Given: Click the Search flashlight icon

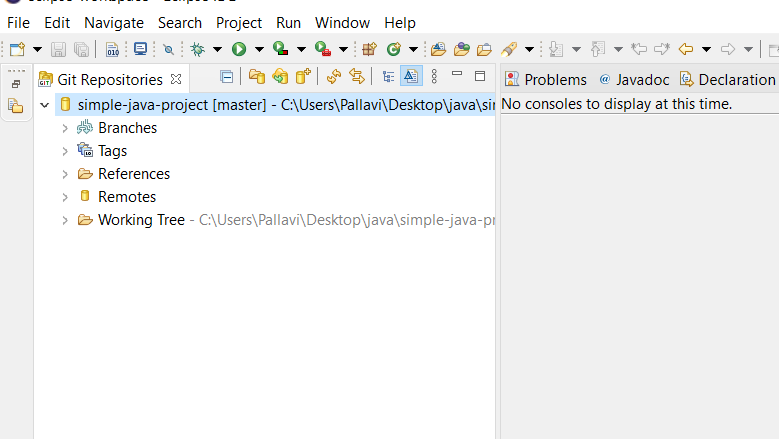Looking at the screenshot, I should [x=509, y=49].
